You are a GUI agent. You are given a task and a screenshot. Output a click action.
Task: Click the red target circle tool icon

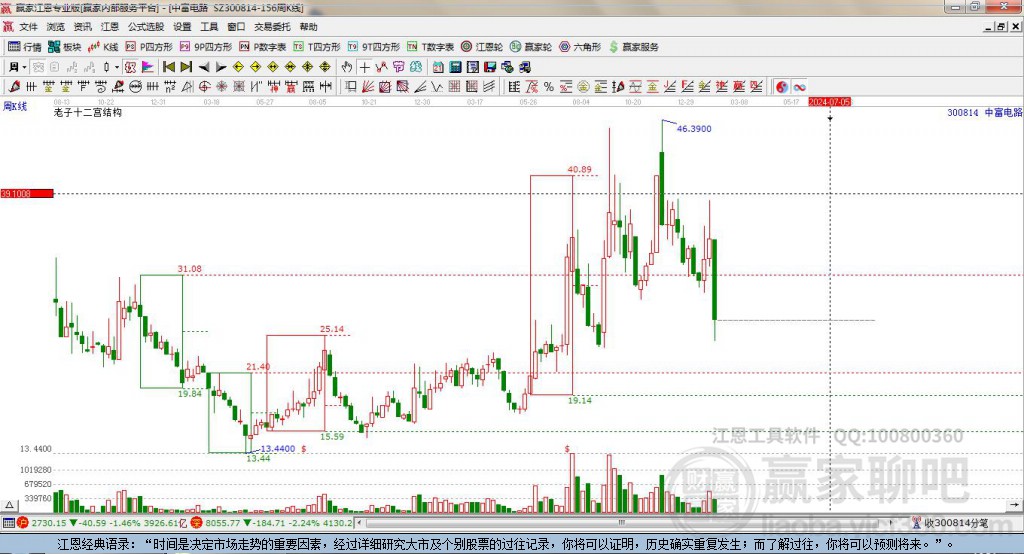(204, 87)
